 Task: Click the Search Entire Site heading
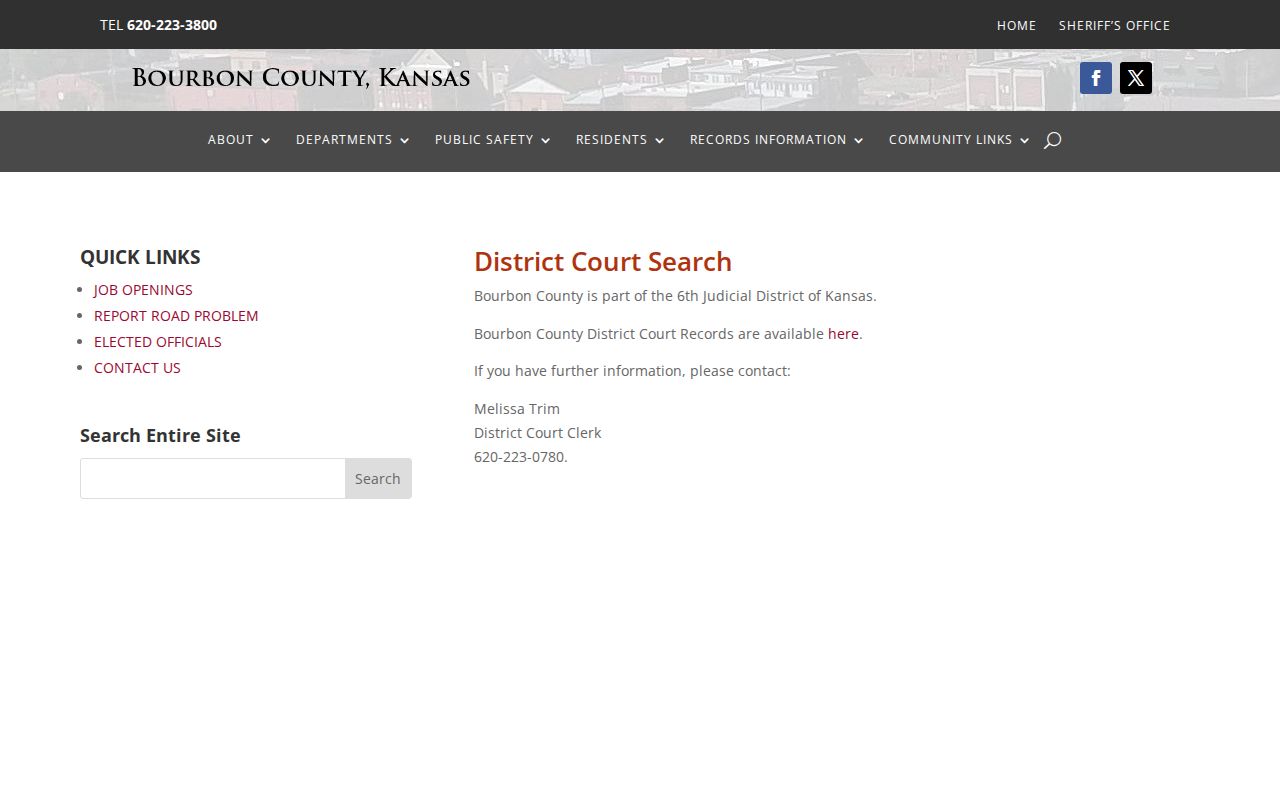[x=160, y=436]
